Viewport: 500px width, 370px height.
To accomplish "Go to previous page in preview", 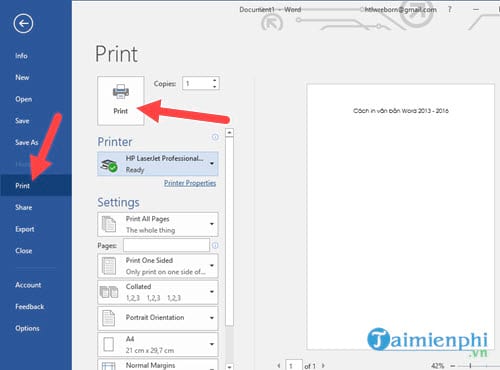I will 279,366.
